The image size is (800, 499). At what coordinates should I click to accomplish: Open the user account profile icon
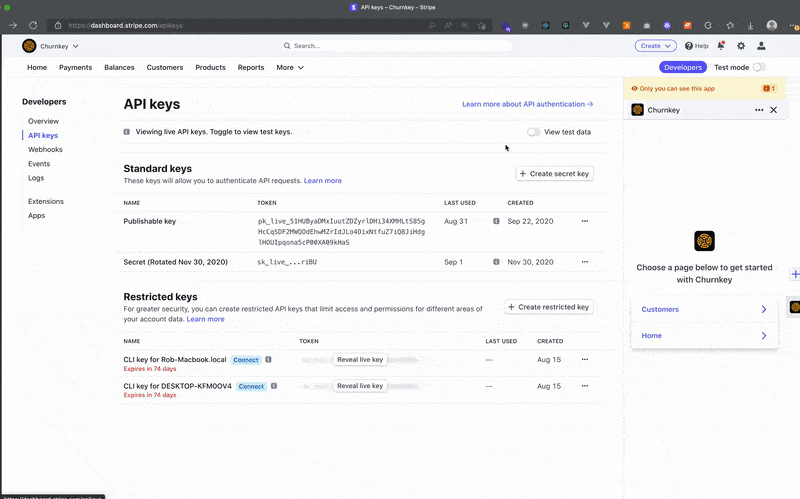(762, 45)
